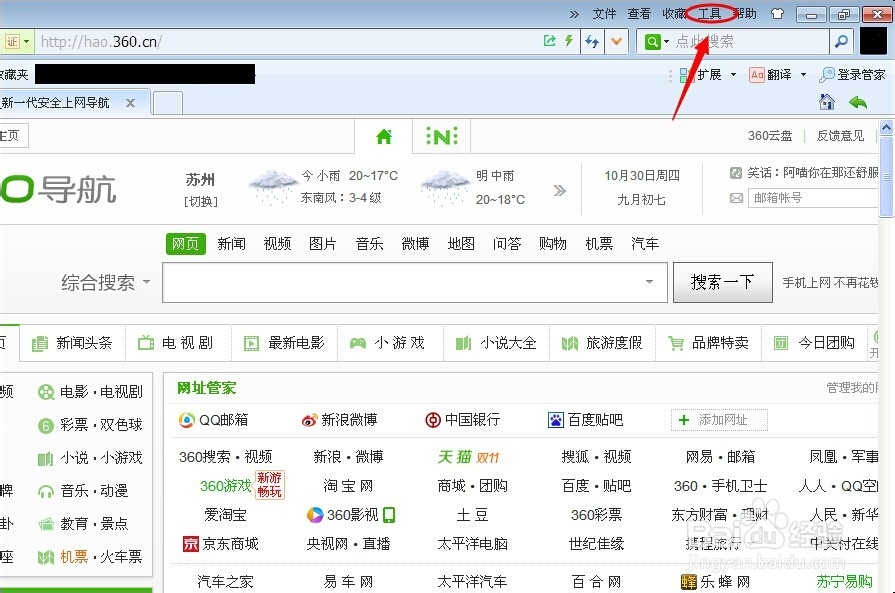
Task: Click the home page house icon in toolbar
Action: pyautogui.click(x=827, y=102)
